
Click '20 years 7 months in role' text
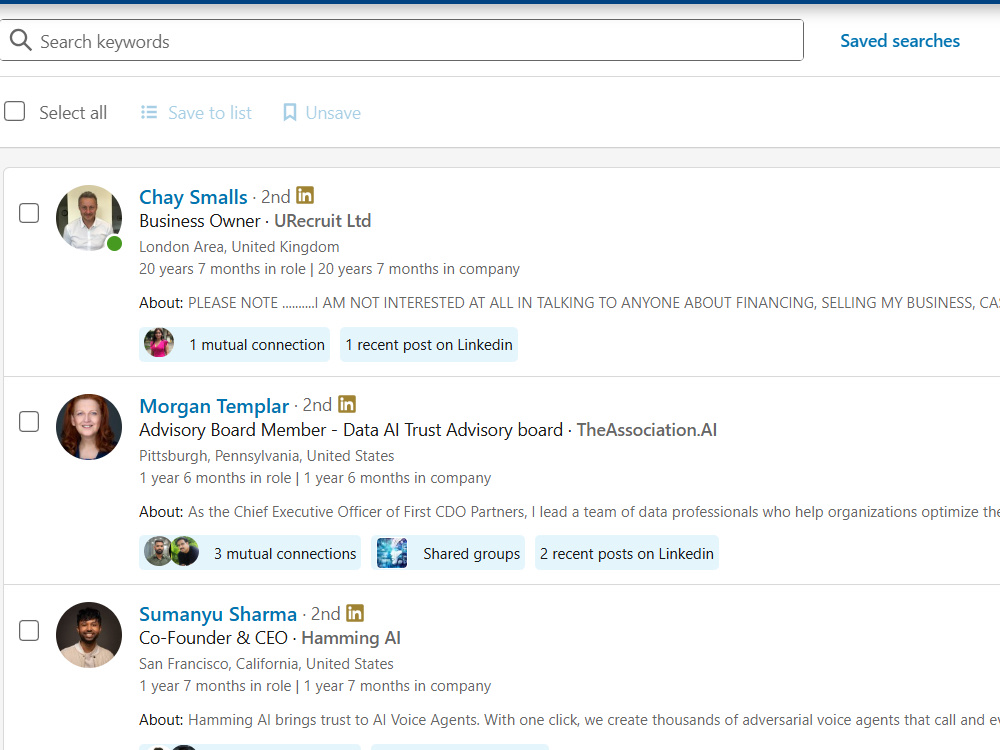click(222, 269)
